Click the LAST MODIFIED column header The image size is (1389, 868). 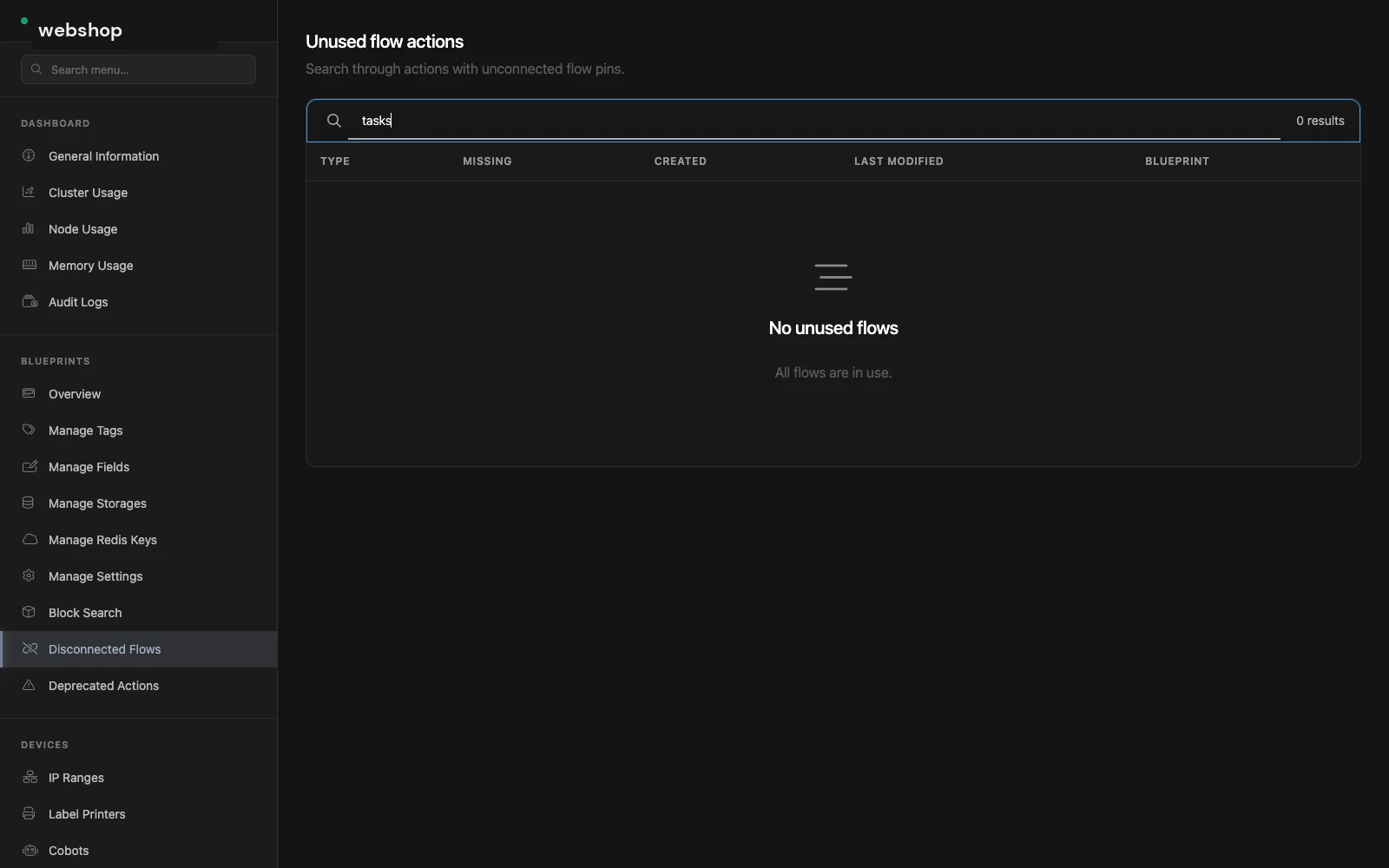point(899,161)
